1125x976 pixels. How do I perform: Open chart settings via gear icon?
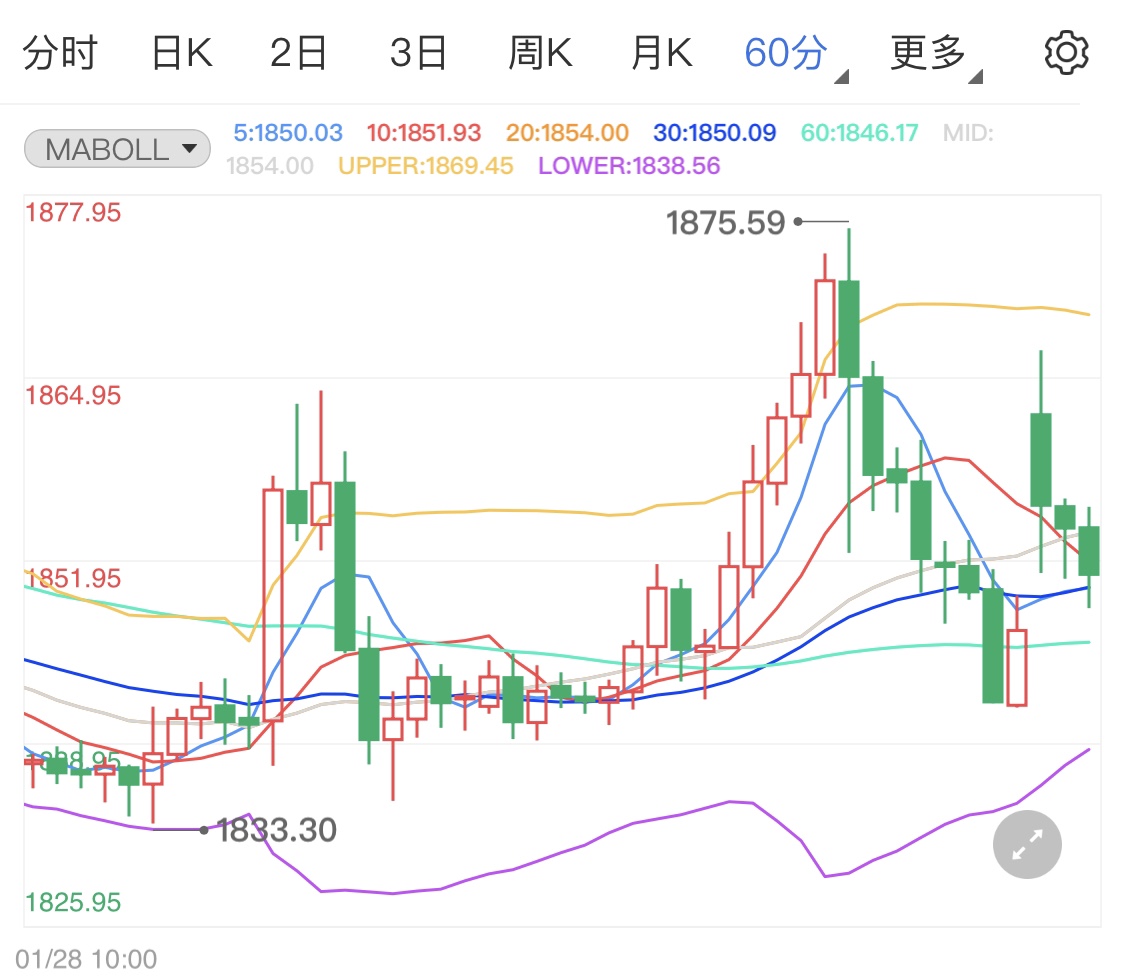[x=1066, y=52]
